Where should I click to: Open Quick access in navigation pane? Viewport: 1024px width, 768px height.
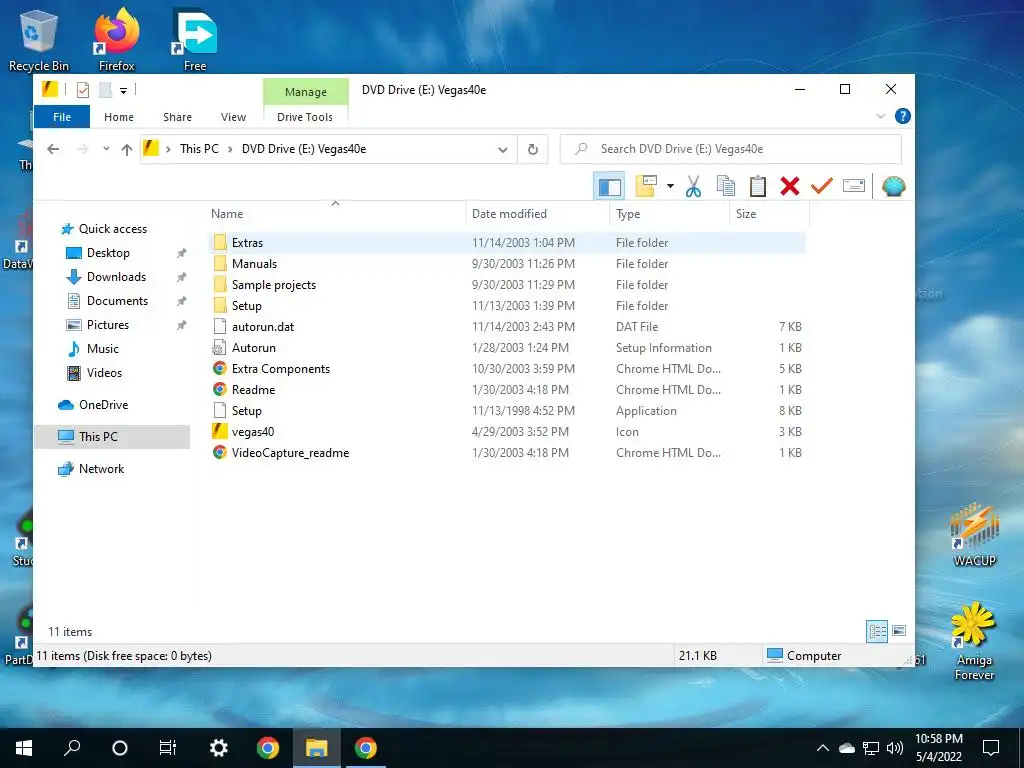112,229
